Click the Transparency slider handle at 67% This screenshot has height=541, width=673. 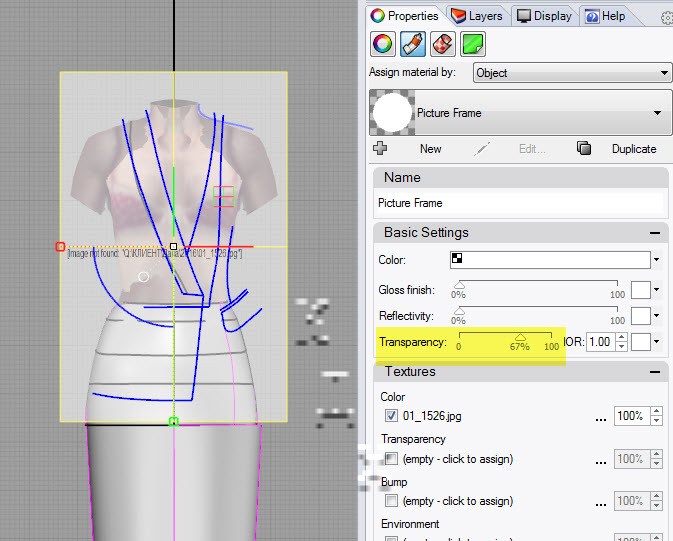520,337
